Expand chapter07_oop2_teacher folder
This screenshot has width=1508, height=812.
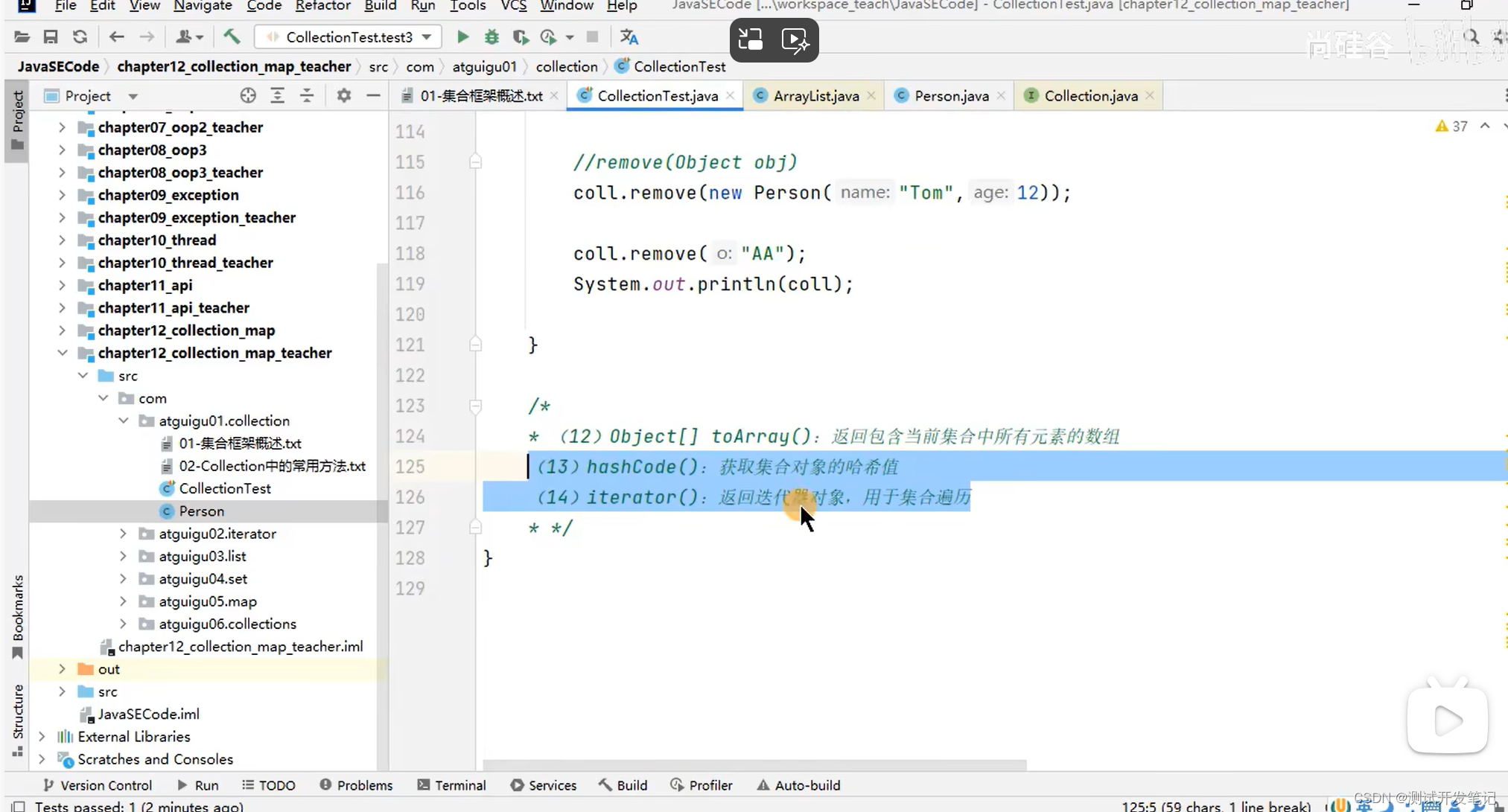pos(63,127)
